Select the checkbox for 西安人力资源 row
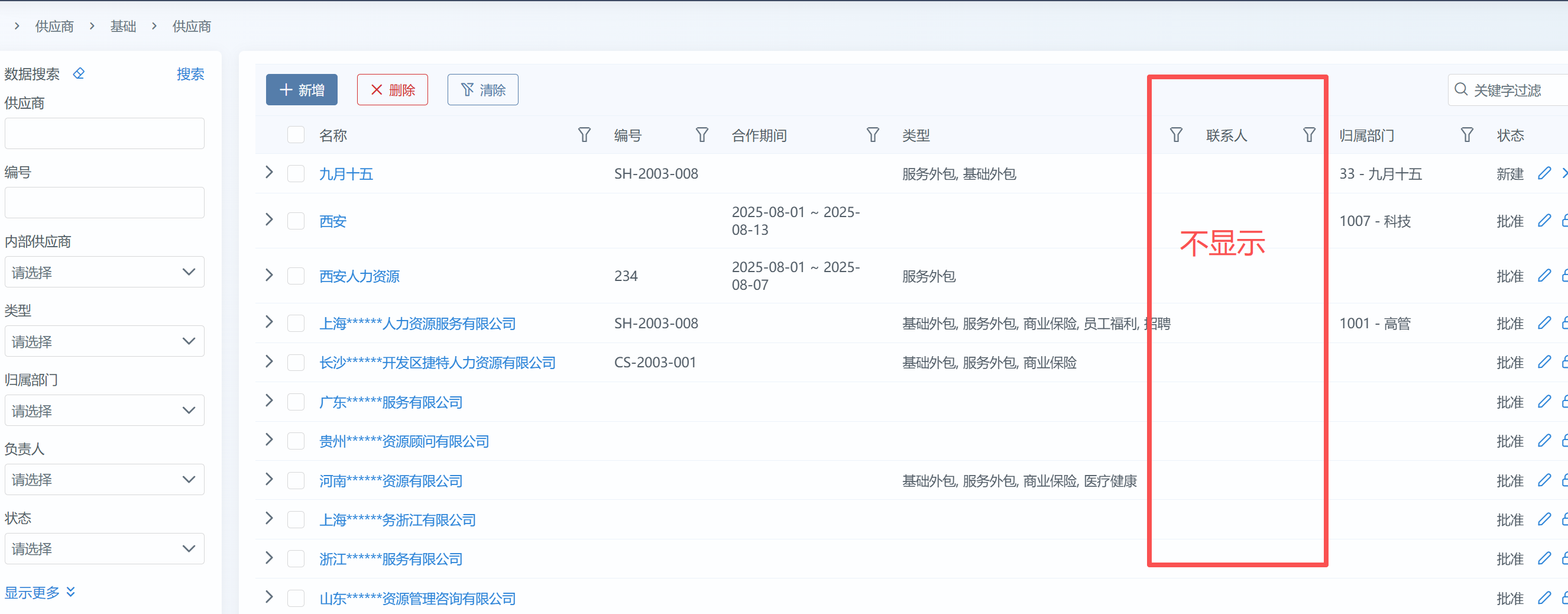The width and height of the screenshot is (1568, 614). [296, 276]
